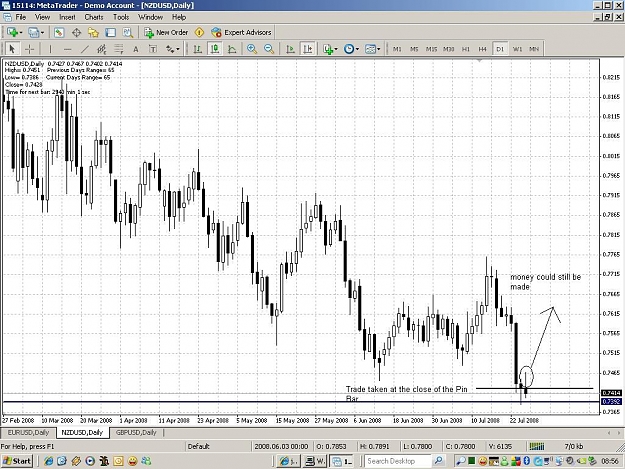Image resolution: width=625 pixels, height=469 pixels.
Task: Click the connection status 7/0 kb indicator
Action: 574,446
